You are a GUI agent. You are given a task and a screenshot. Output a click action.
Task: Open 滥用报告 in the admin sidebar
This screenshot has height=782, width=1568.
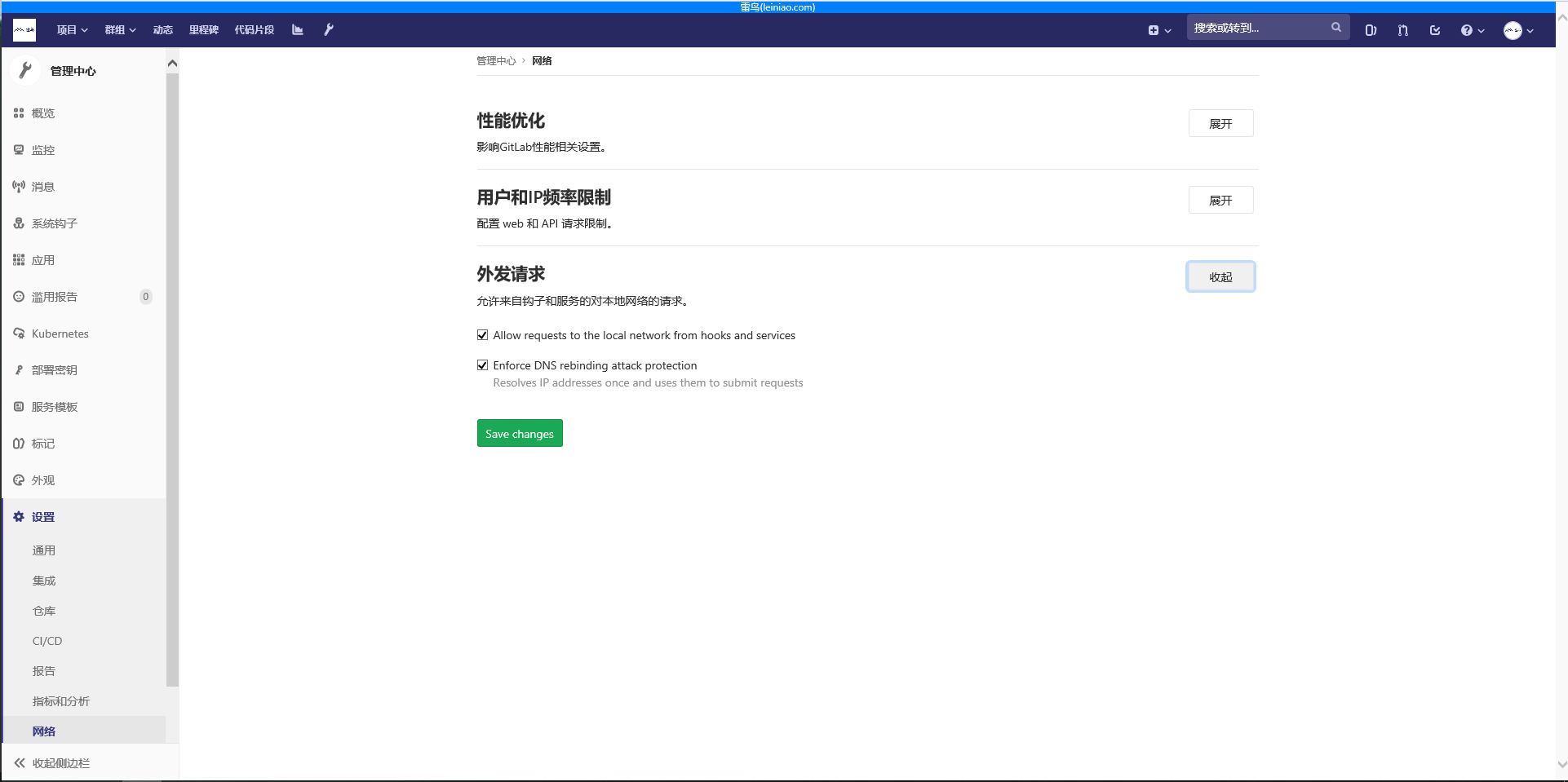coord(55,297)
